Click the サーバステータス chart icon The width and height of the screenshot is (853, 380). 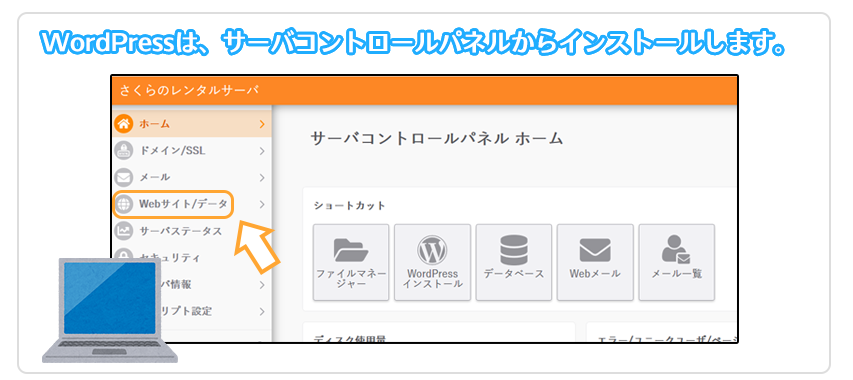coord(123,231)
